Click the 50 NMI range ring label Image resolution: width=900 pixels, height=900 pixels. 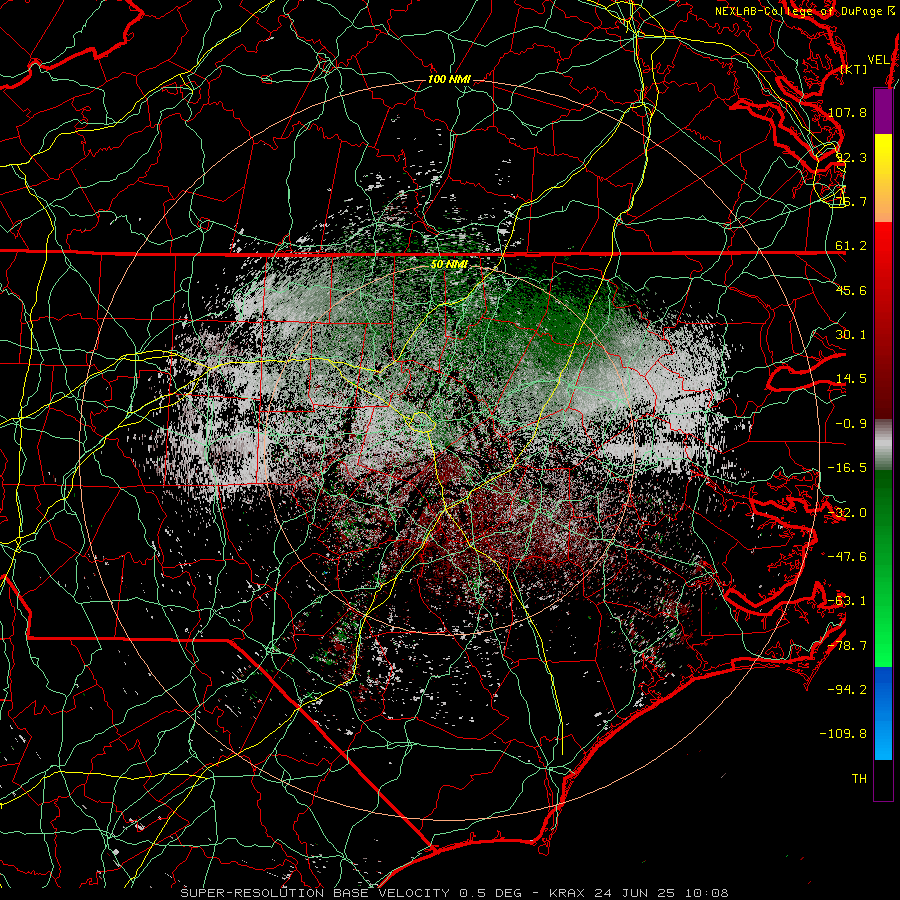449,264
